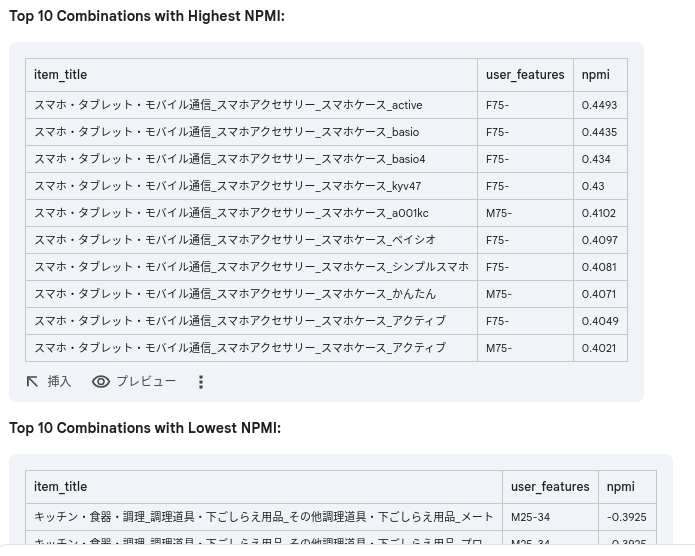Click the insert arrow icon
This screenshot has width=695, height=556.
32,382
